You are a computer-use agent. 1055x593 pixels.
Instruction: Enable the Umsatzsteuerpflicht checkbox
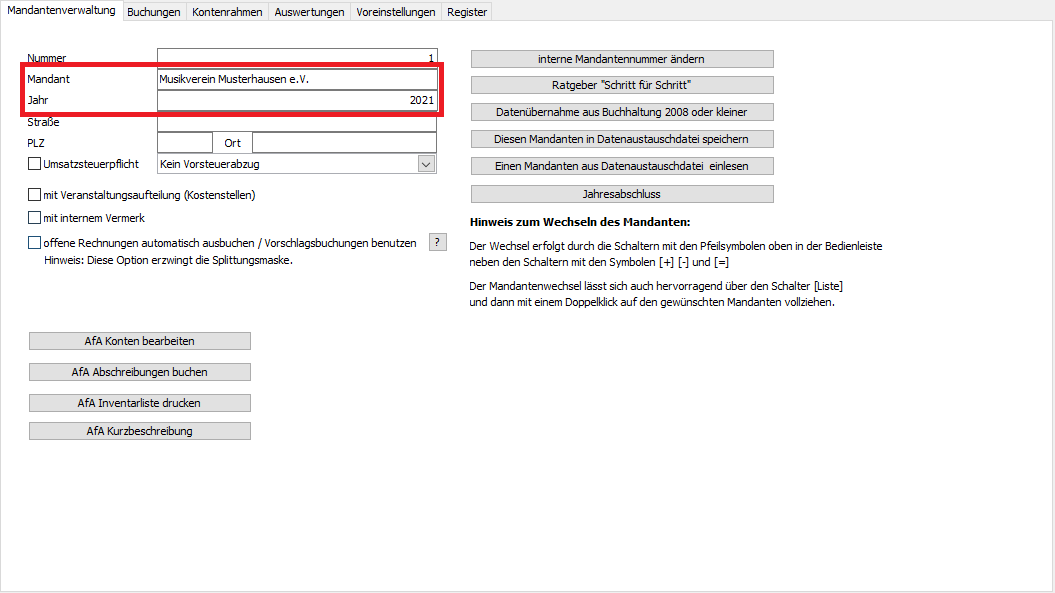[35, 164]
